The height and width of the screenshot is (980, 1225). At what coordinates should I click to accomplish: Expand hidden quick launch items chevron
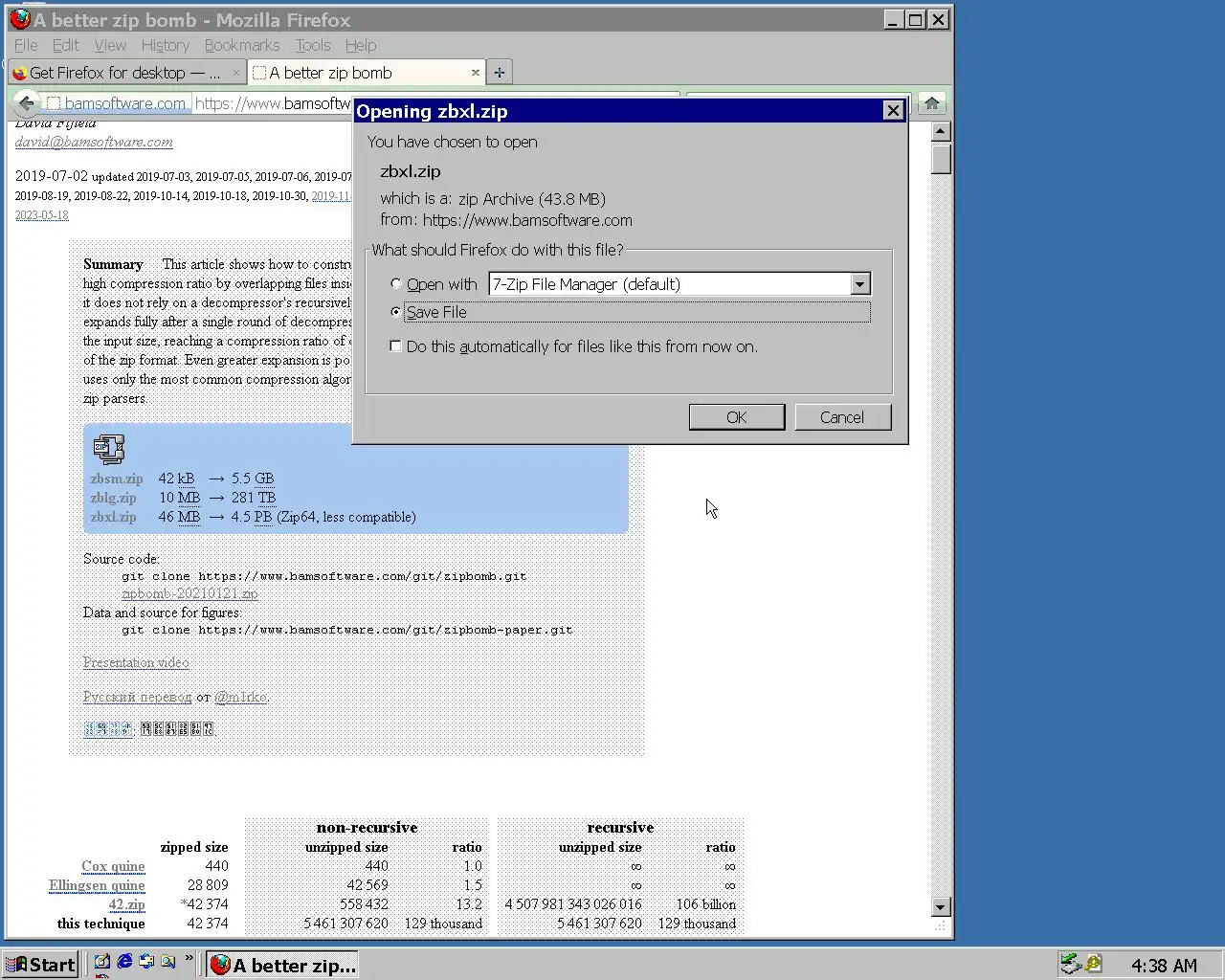point(189,958)
